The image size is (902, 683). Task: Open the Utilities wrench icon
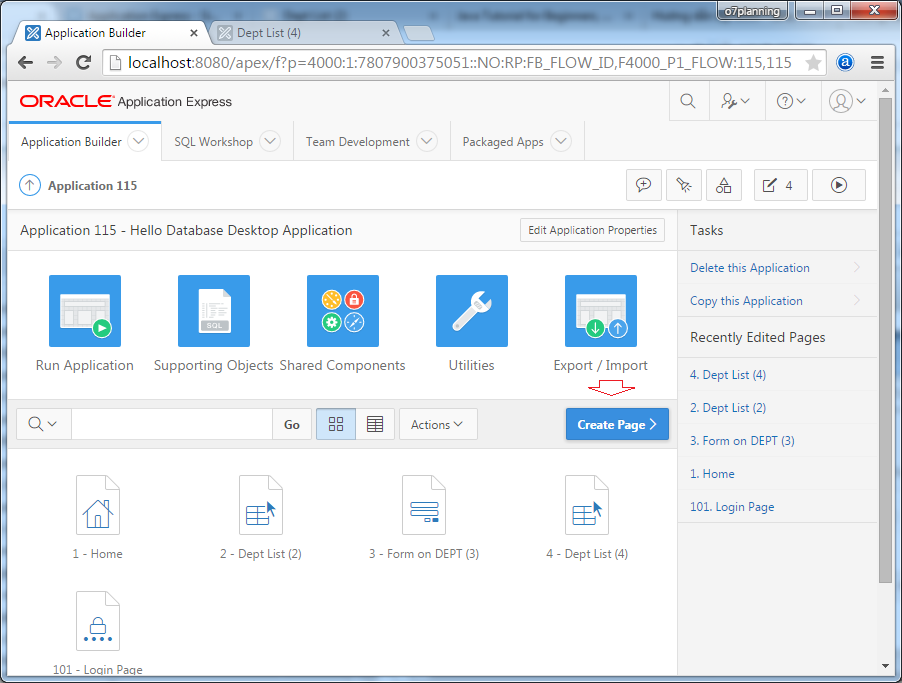[472, 311]
